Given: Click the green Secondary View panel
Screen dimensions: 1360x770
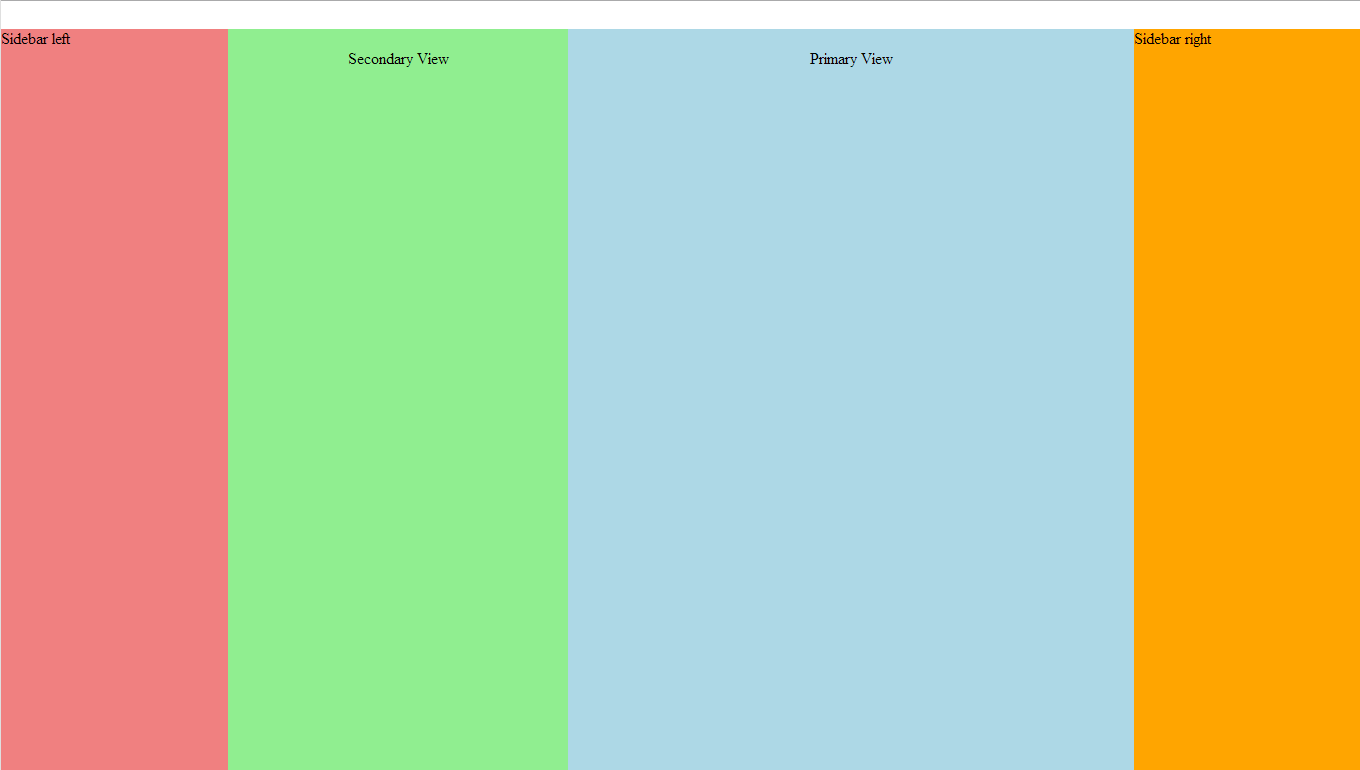Looking at the screenshot, I should point(398,400).
